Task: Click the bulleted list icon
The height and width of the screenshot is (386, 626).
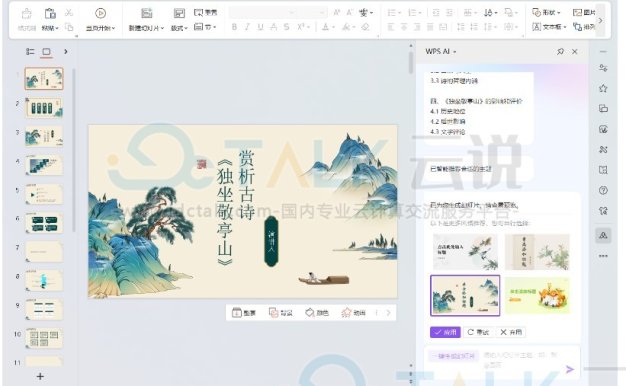Action: point(392,13)
